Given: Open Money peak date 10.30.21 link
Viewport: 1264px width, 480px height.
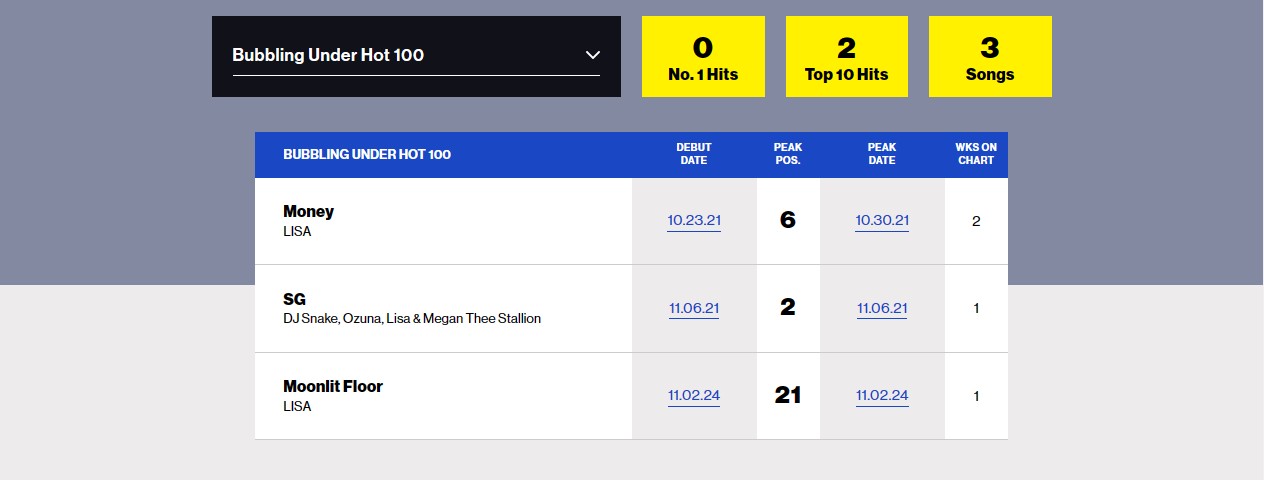Looking at the screenshot, I should (882, 221).
